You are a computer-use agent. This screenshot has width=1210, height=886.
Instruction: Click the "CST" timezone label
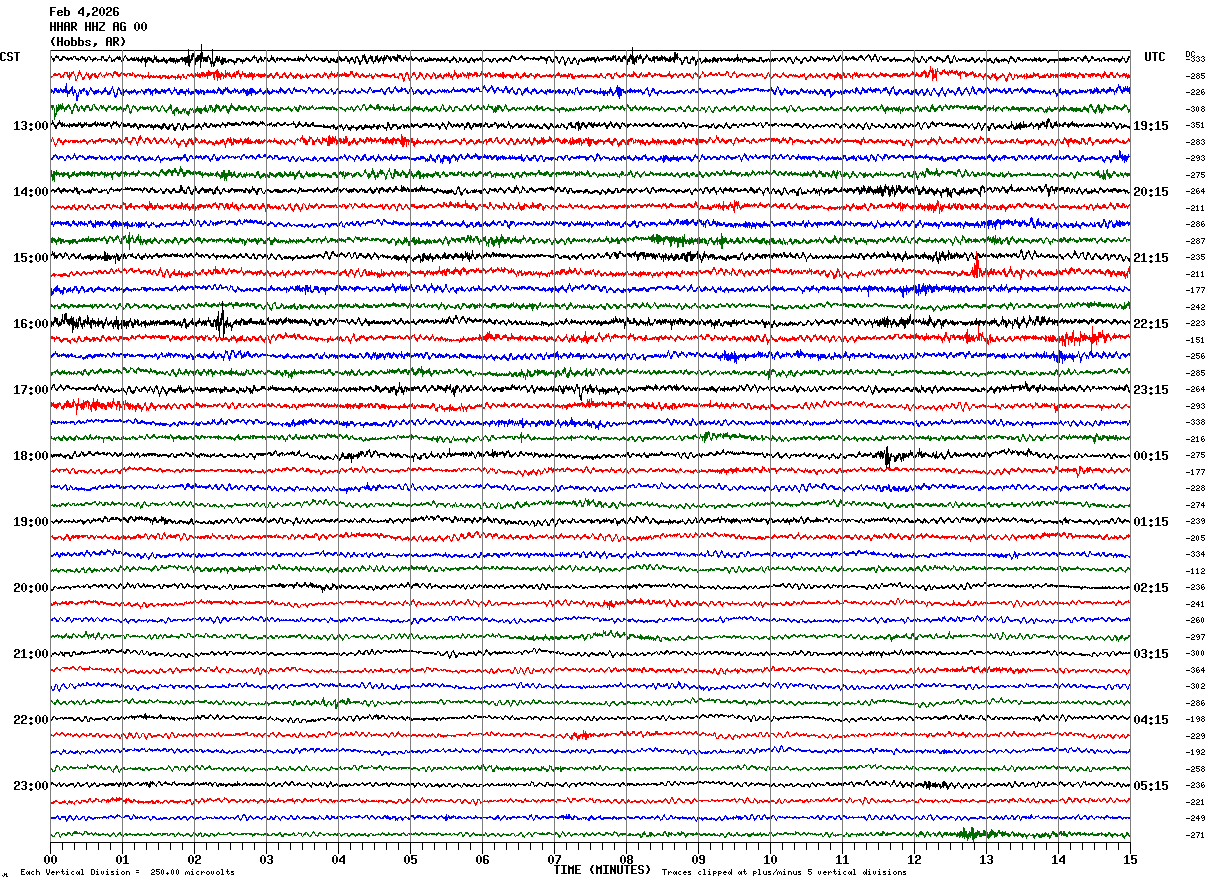[x=10, y=57]
